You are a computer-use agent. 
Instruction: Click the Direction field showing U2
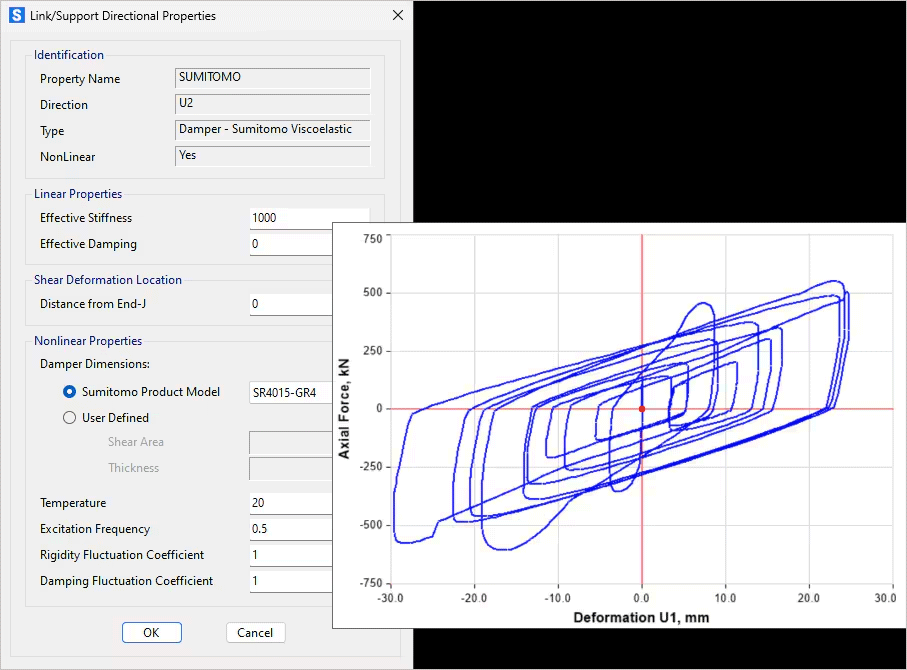tap(272, 104)
